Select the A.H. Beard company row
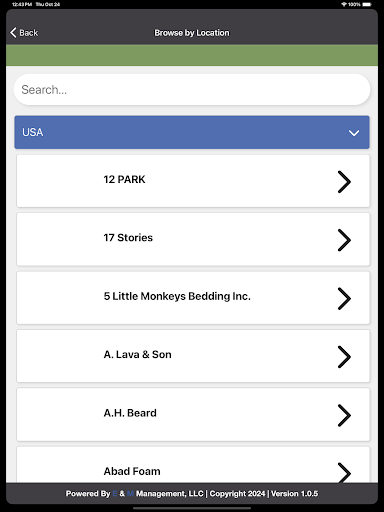This screenshot has height=512, width=384. tap(193, 415)
